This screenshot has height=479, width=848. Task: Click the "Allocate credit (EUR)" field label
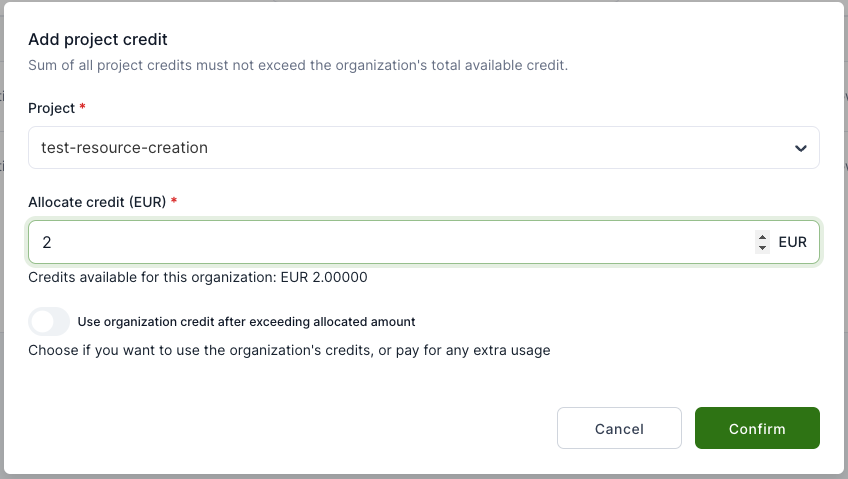[97, 202]
